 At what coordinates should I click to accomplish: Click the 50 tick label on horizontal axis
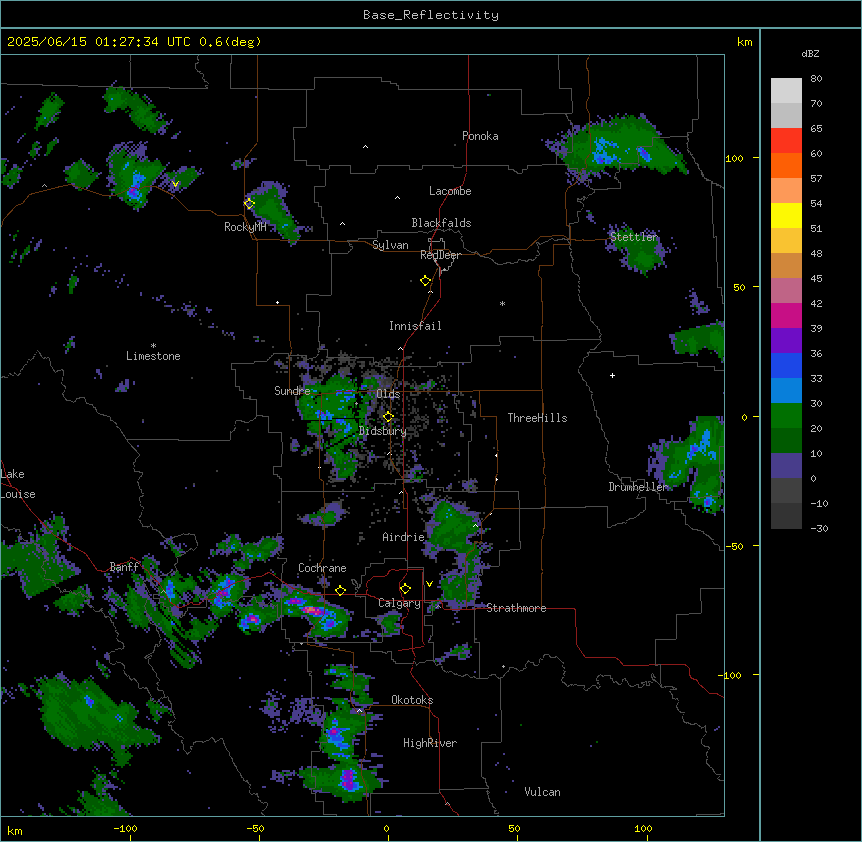pos(514,828)
